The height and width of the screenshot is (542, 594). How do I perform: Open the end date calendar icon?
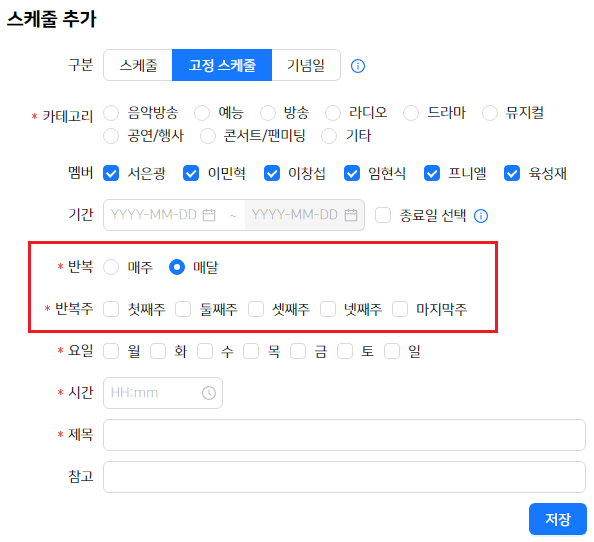tap(350, 215)
